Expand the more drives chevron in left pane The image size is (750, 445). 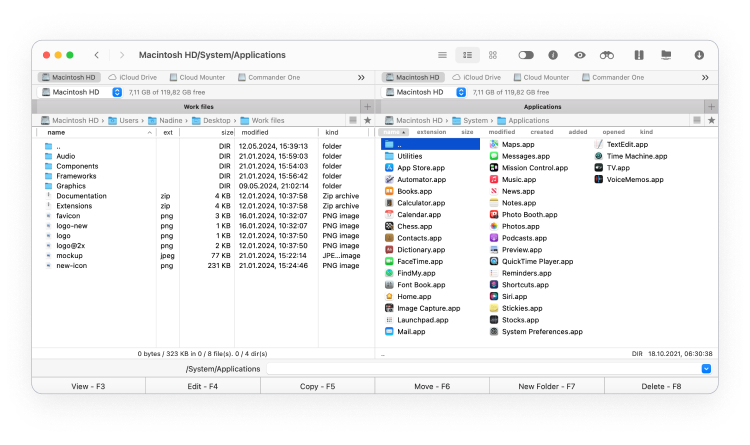(x=361, y=78)
